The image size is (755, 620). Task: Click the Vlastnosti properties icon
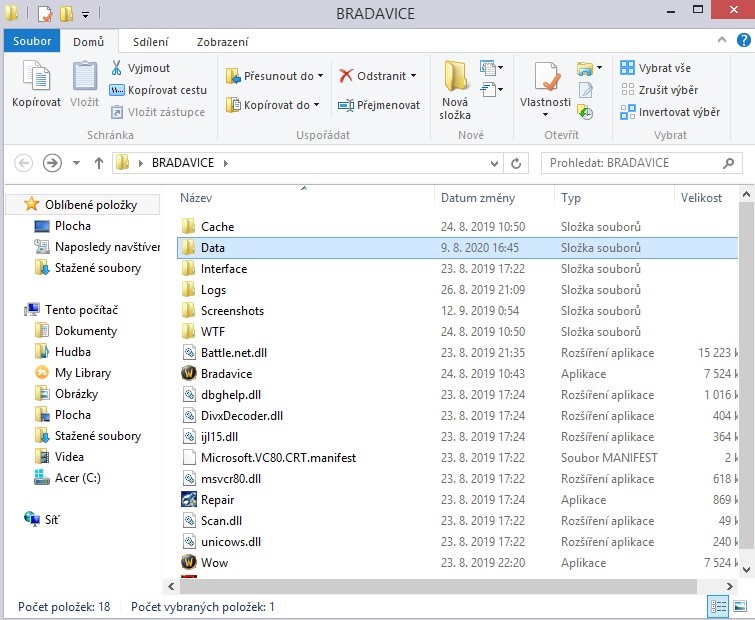pos(546,77)
